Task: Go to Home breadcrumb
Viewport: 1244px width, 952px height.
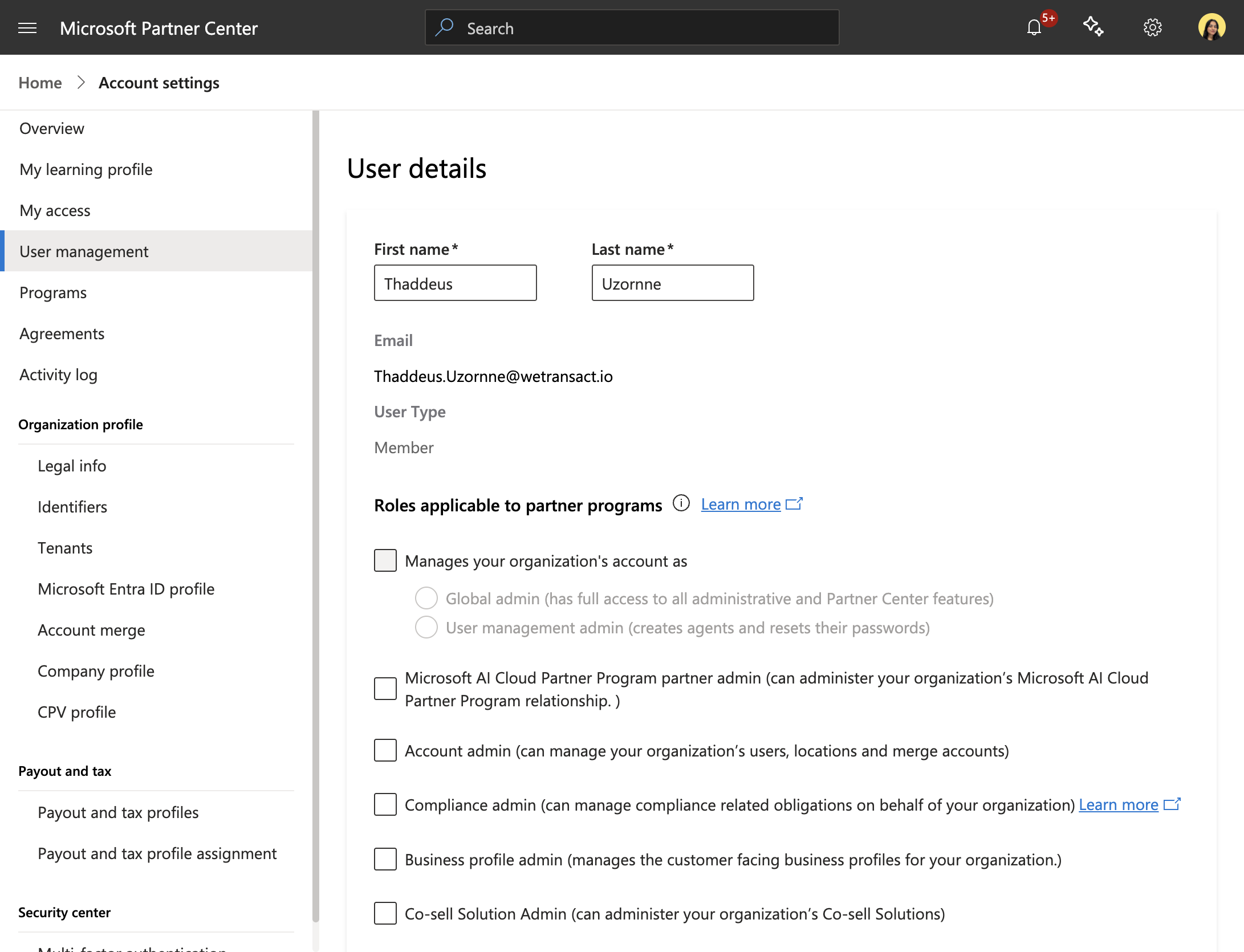Action: click(40, 83)
